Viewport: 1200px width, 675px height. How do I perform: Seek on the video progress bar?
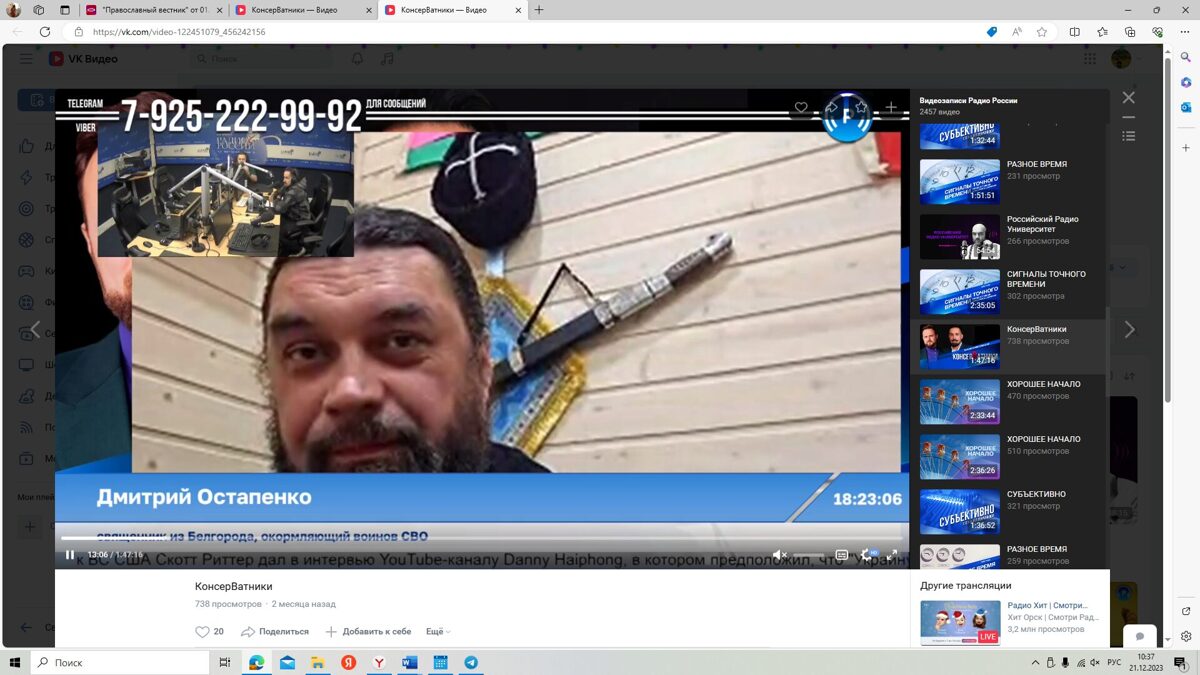click(x=480, y=539)
